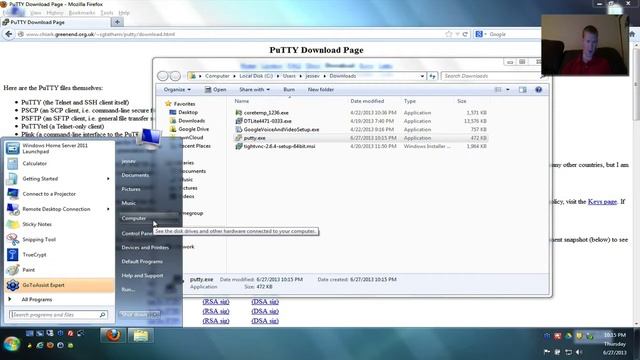640x360 pixels.
Task: Open Default Programs
Action: click(142, 261)
